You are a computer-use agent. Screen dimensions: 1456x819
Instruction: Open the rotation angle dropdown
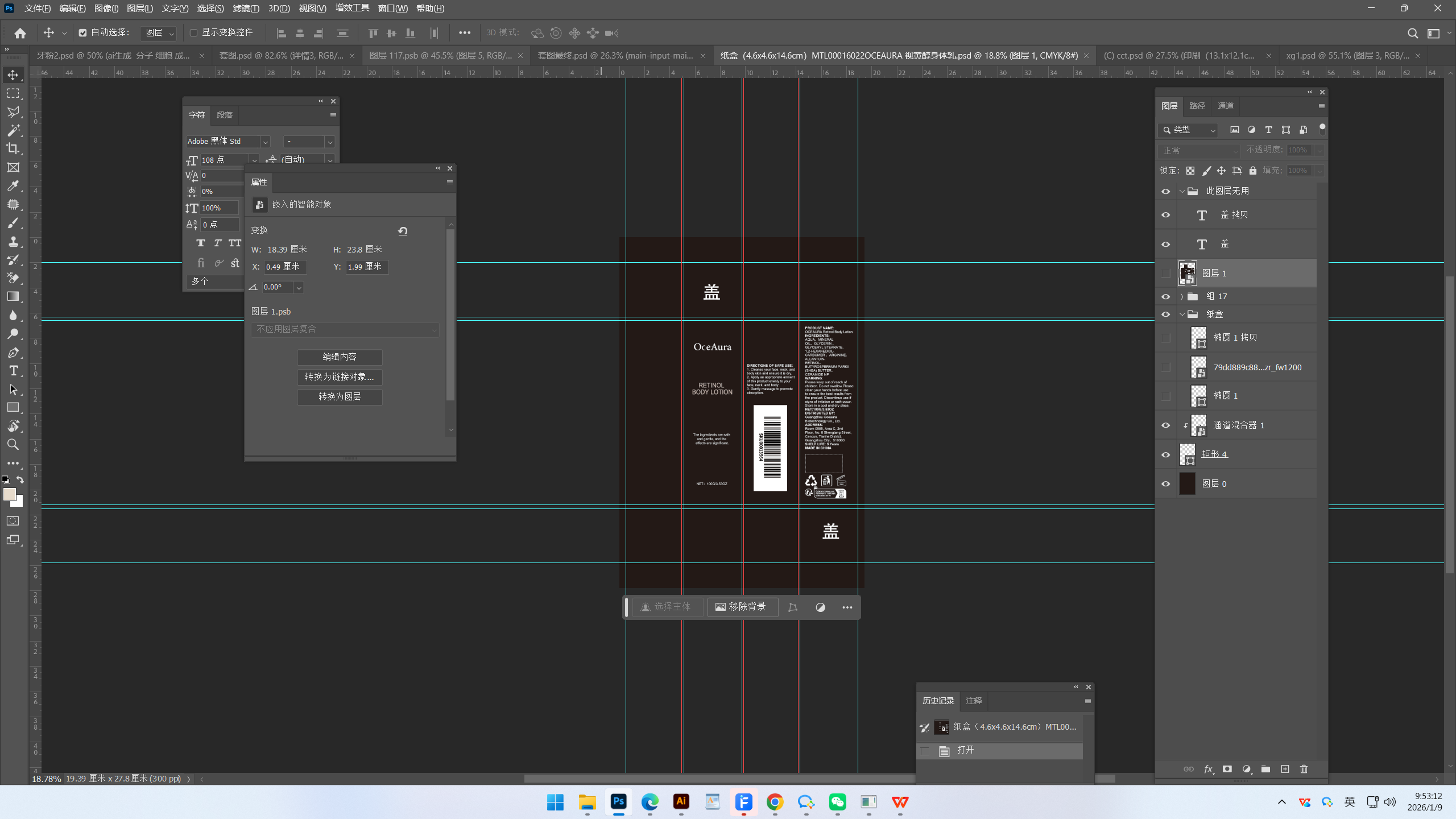[299, 288]
